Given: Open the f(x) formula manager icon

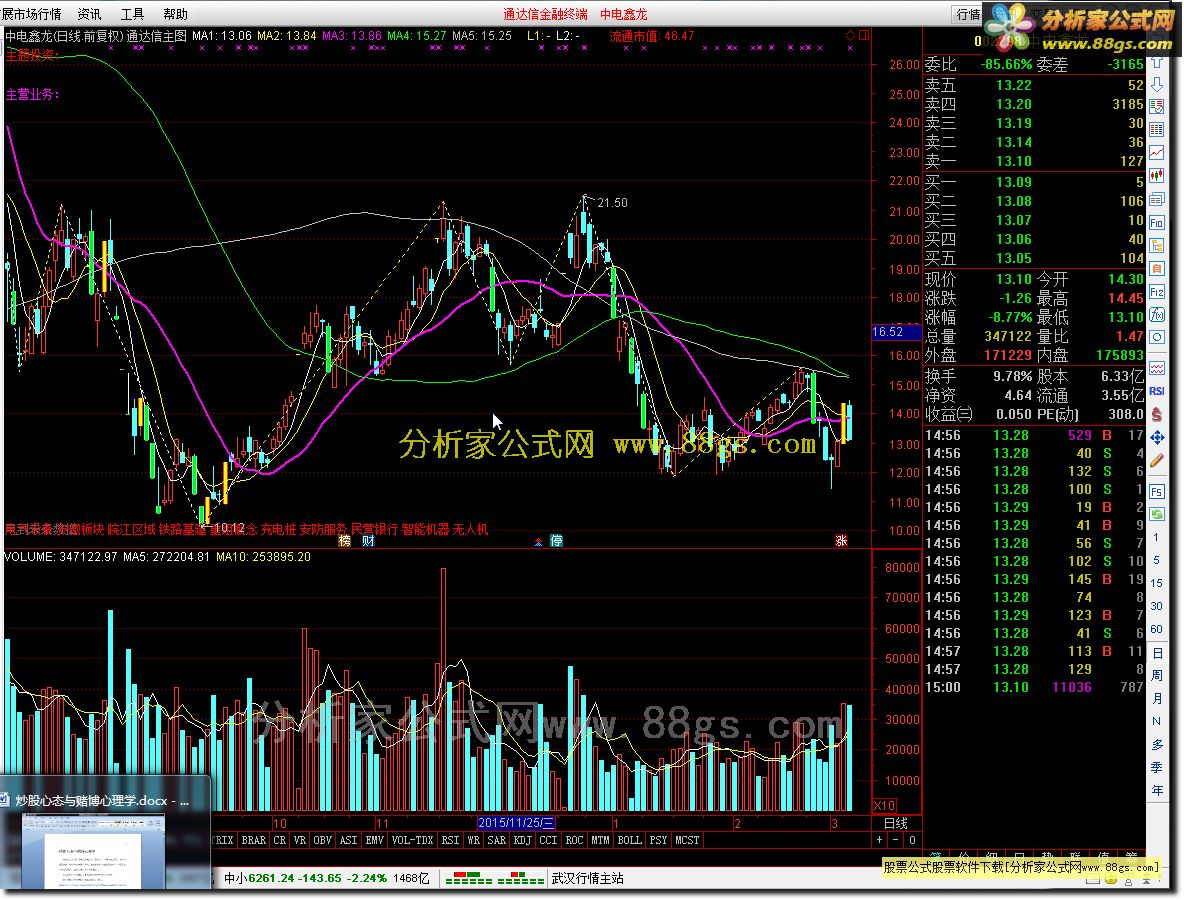Looking at the screenshot, I should coord(1157,314).
